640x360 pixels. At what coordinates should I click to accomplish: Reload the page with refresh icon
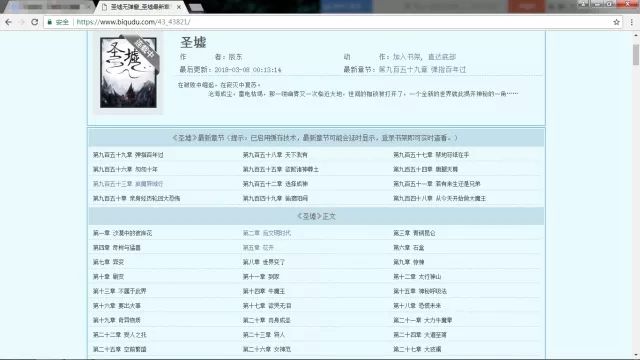click(35, 22)
